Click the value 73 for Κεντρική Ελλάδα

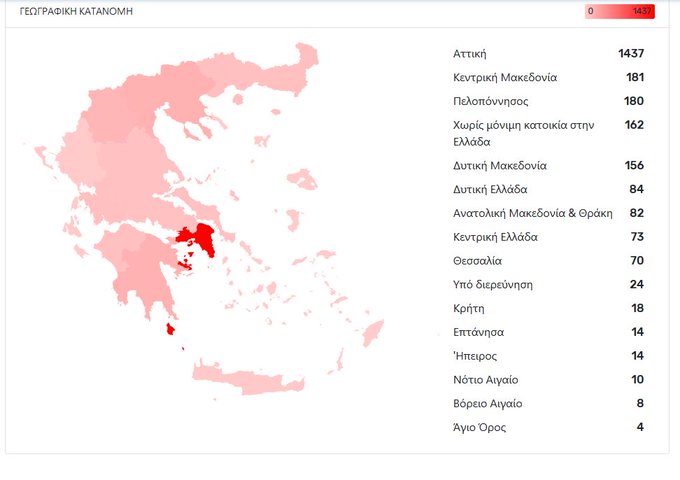click(637, 237)
